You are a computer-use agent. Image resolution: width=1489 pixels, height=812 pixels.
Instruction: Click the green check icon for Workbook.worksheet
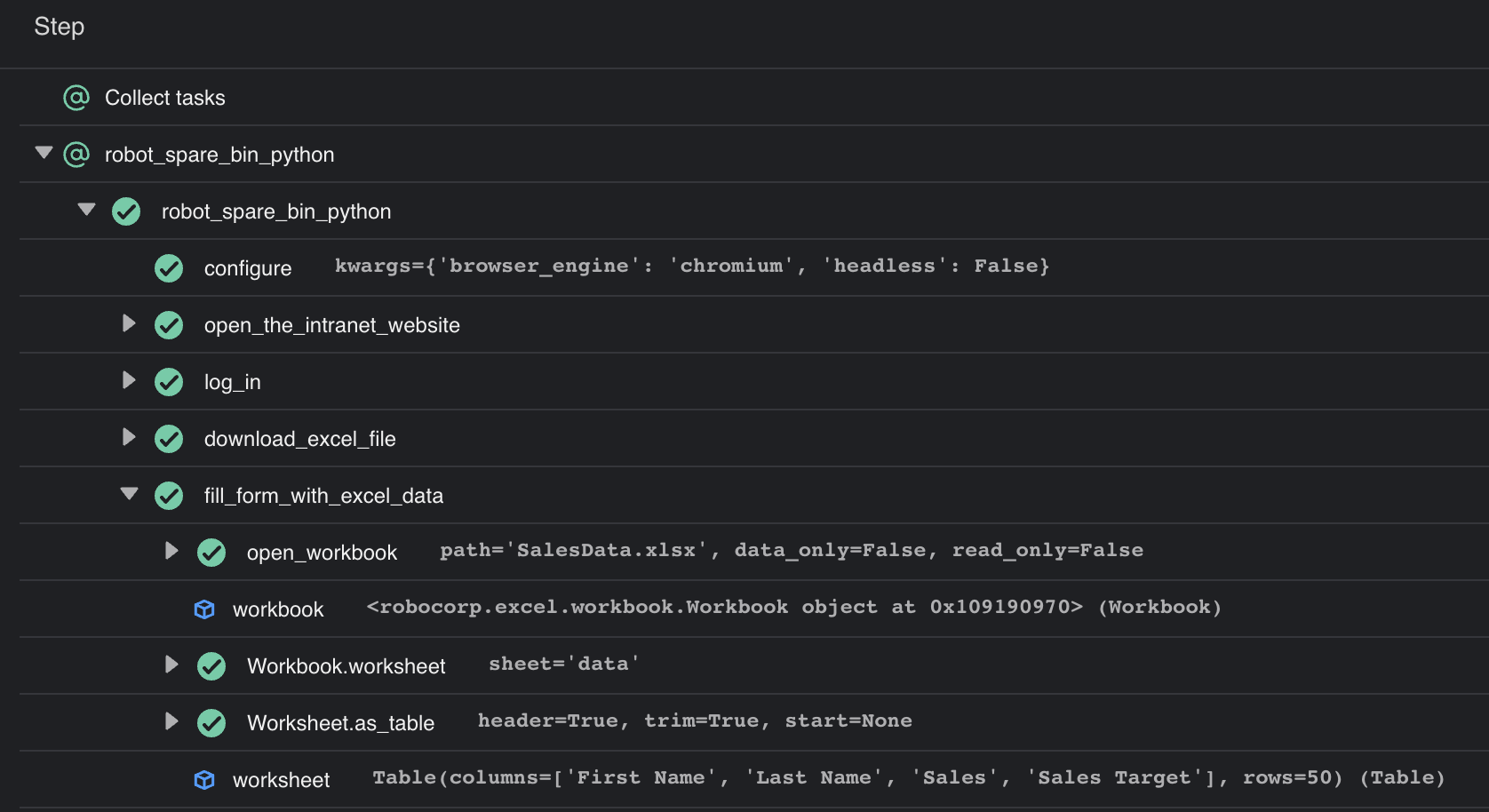pos(211,666)
